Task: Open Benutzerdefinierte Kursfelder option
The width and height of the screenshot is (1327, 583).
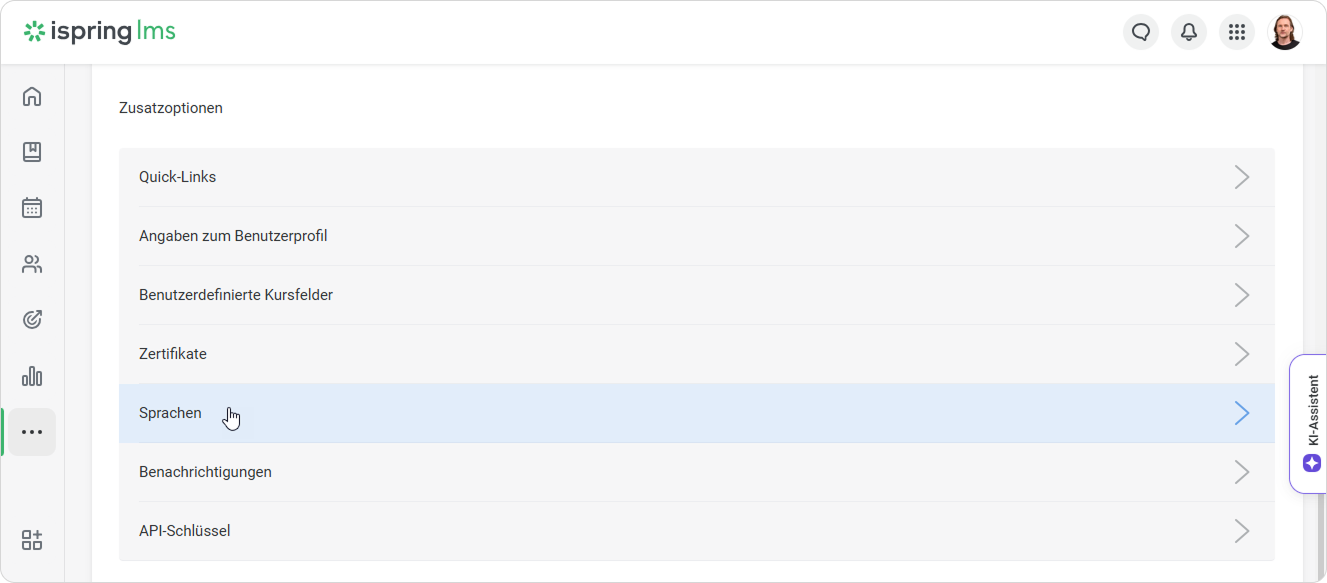Action: (x=236, y=295)
